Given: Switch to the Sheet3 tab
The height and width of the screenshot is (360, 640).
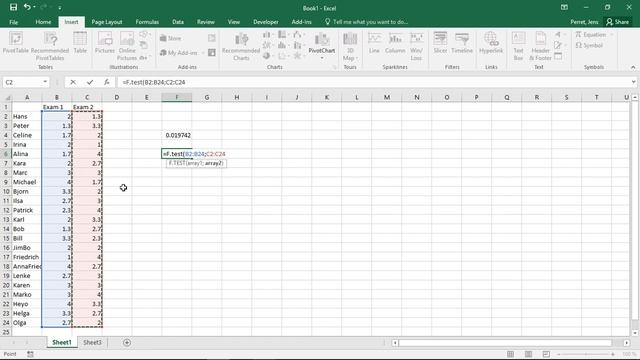Looking at the screenshot, I should point(92,342).
